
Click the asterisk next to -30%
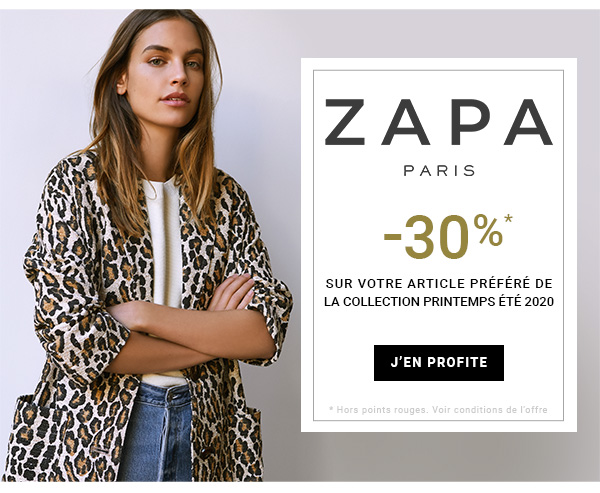coord(508,219)
